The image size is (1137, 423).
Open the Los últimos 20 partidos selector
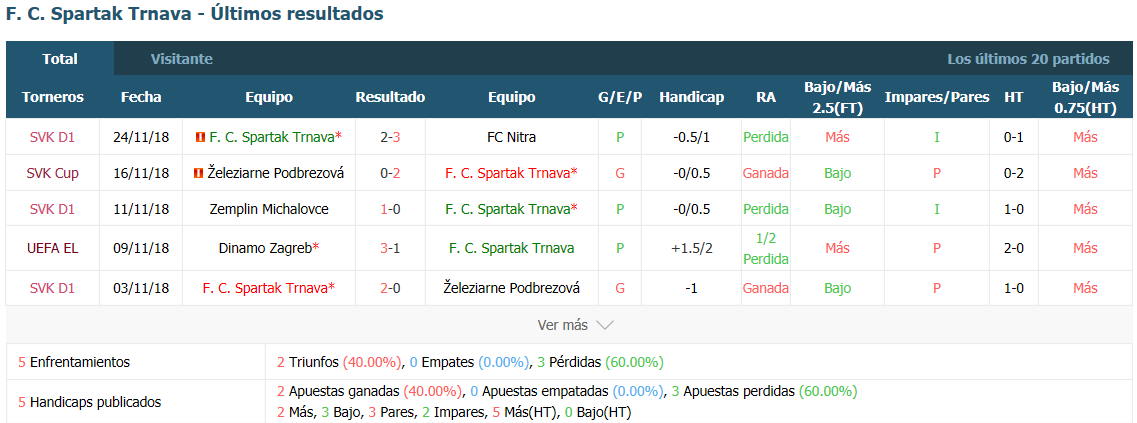(x=1028, y=59)
